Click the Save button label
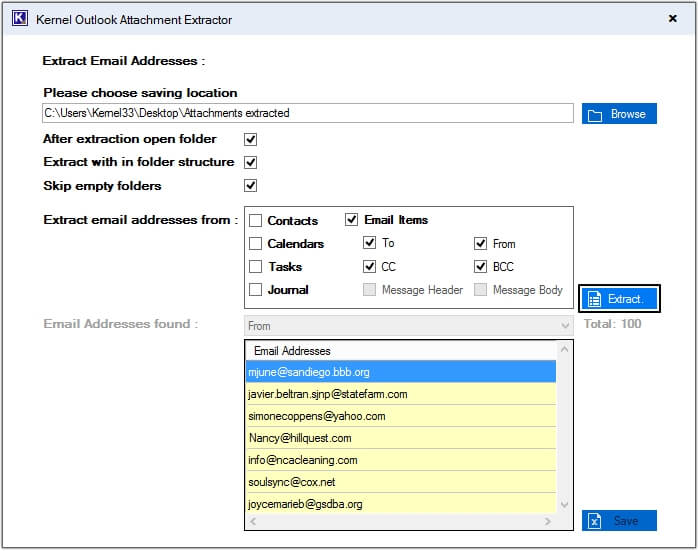699x551 pixels. pos(625,521)
